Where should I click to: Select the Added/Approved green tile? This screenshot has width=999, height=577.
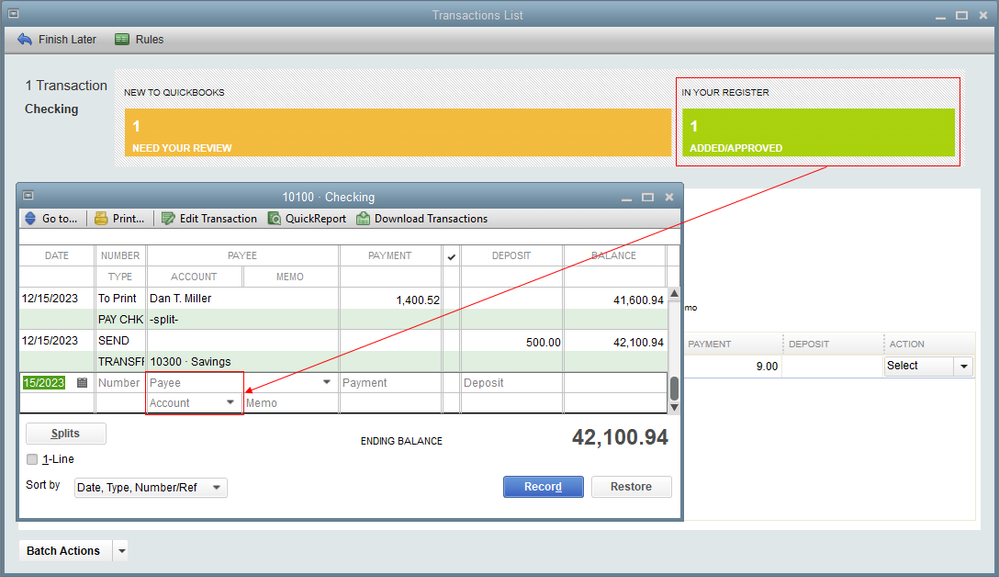(x=818, y=132)
